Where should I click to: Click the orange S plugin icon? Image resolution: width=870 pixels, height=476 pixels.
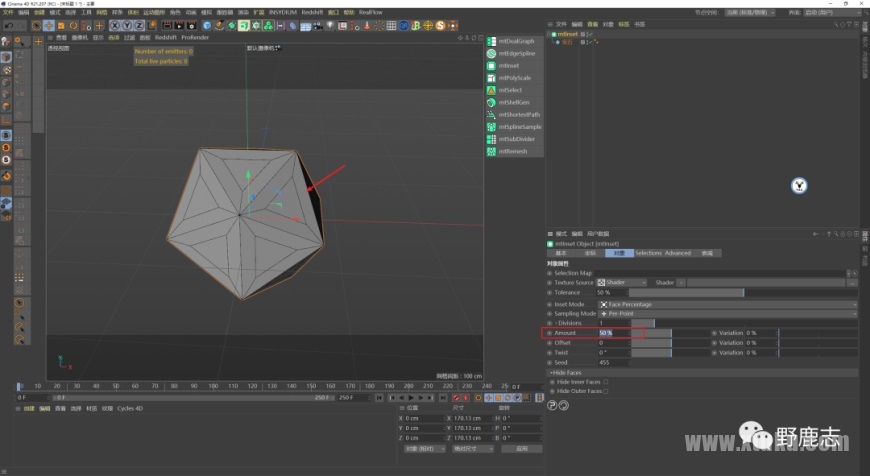441,26
